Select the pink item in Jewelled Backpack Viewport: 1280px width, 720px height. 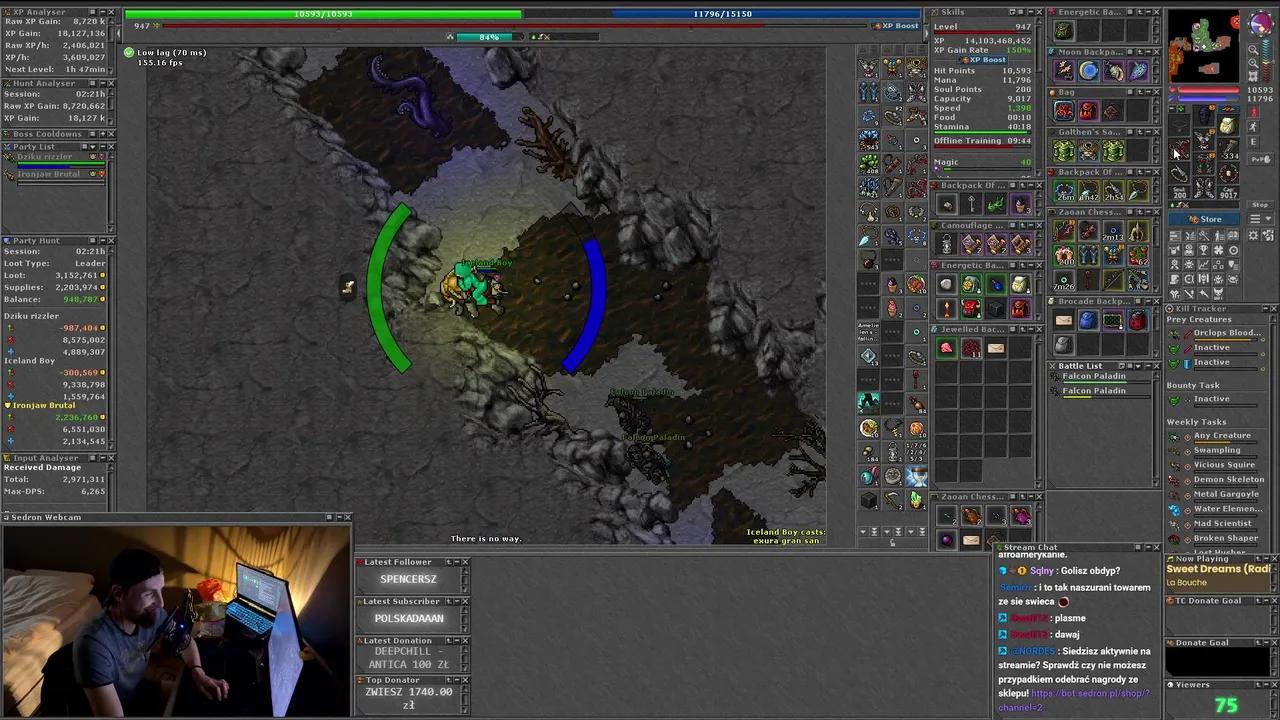tap(946, 348)
